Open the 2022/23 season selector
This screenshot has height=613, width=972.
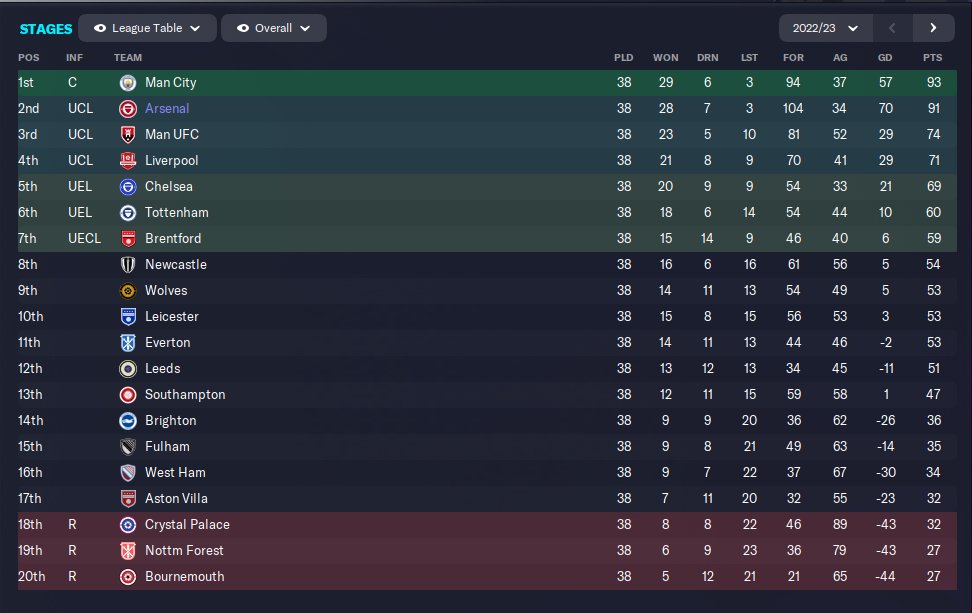click(825, 28)
